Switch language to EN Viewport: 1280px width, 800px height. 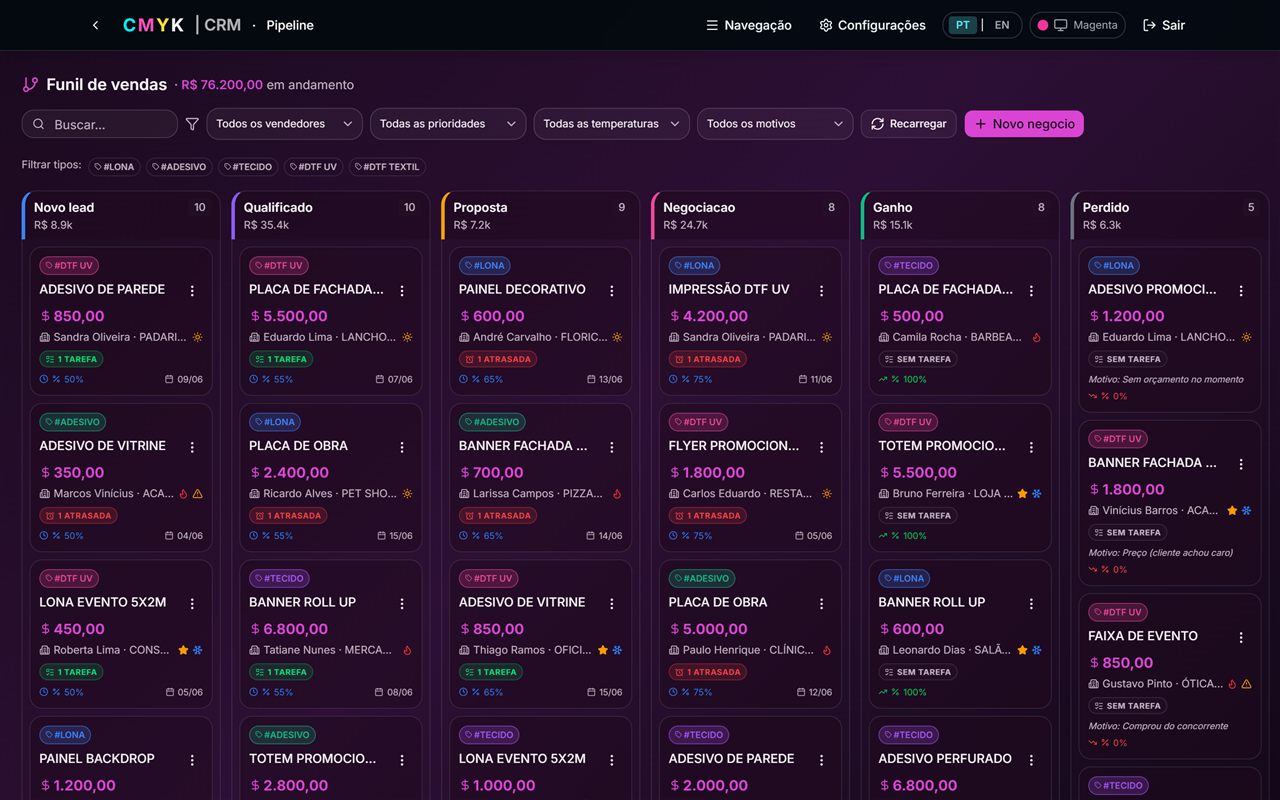pos(1002,25)
